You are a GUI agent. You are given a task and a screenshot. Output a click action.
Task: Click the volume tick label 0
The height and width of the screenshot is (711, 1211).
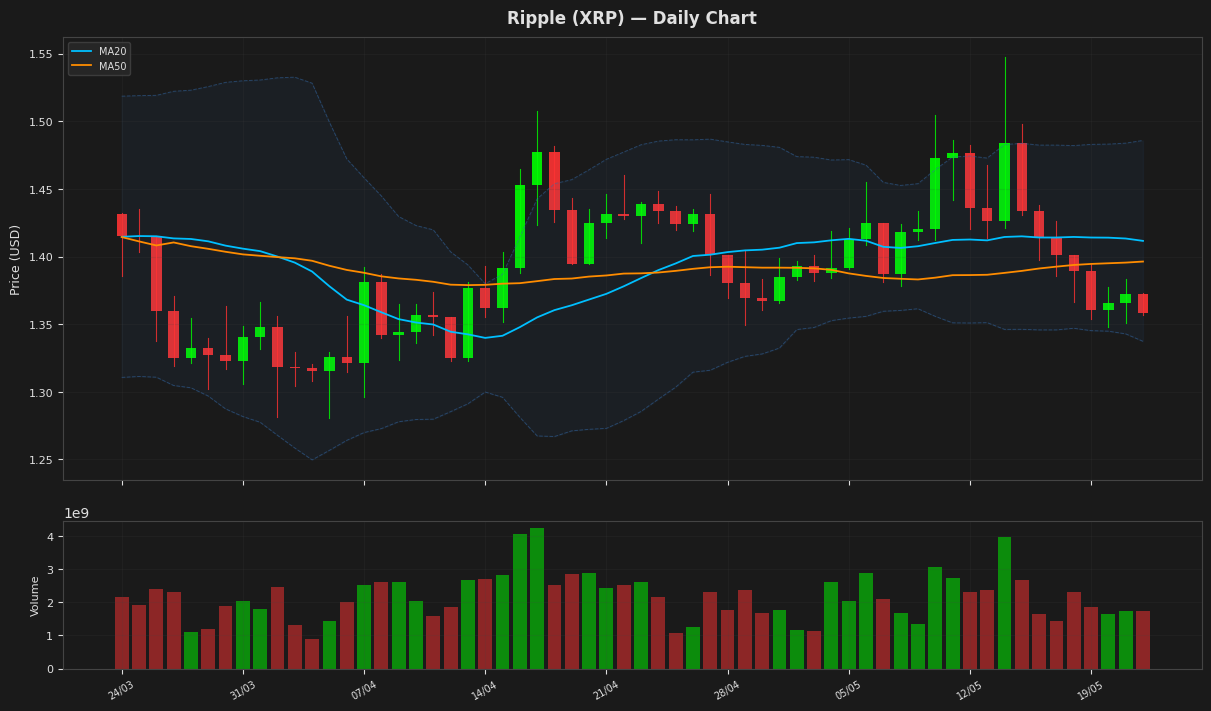[50, 669]
